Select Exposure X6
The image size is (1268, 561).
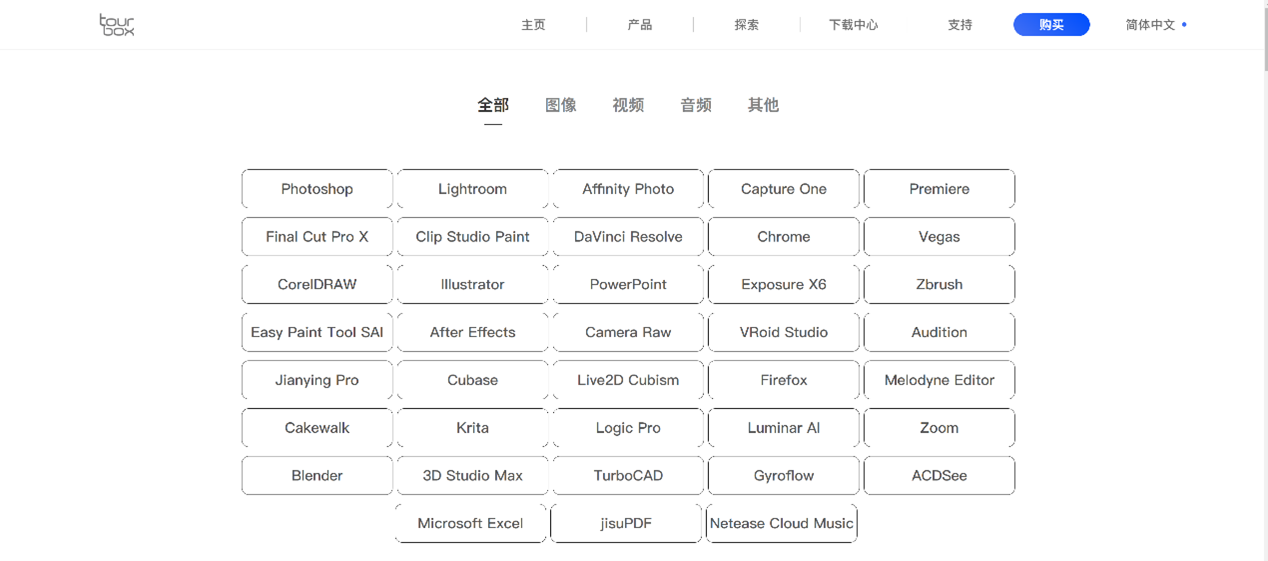pyautogui.click(x=784, y=284)
